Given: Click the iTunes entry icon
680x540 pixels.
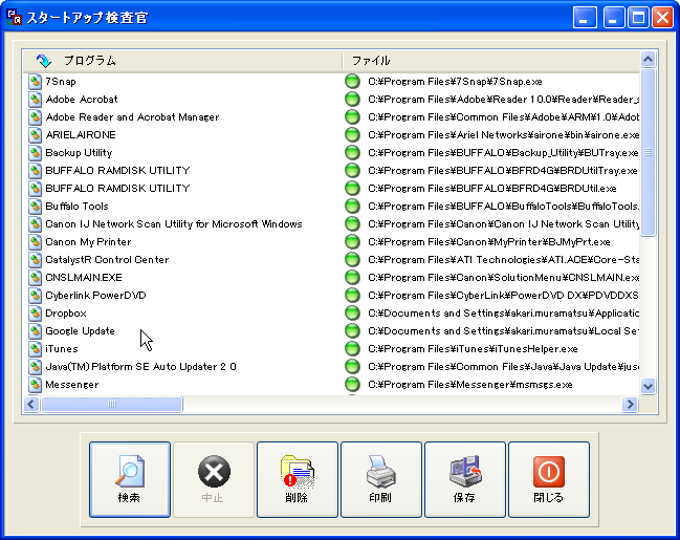Looking at the screenshot, I should coord(35,349).
